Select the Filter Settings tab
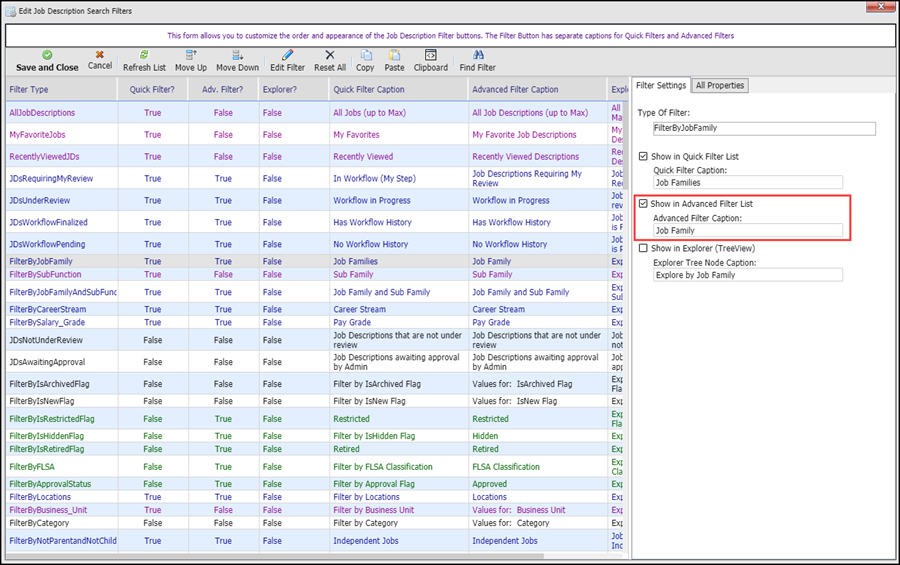Screen dimensions: 900x565 pos(661,86)
